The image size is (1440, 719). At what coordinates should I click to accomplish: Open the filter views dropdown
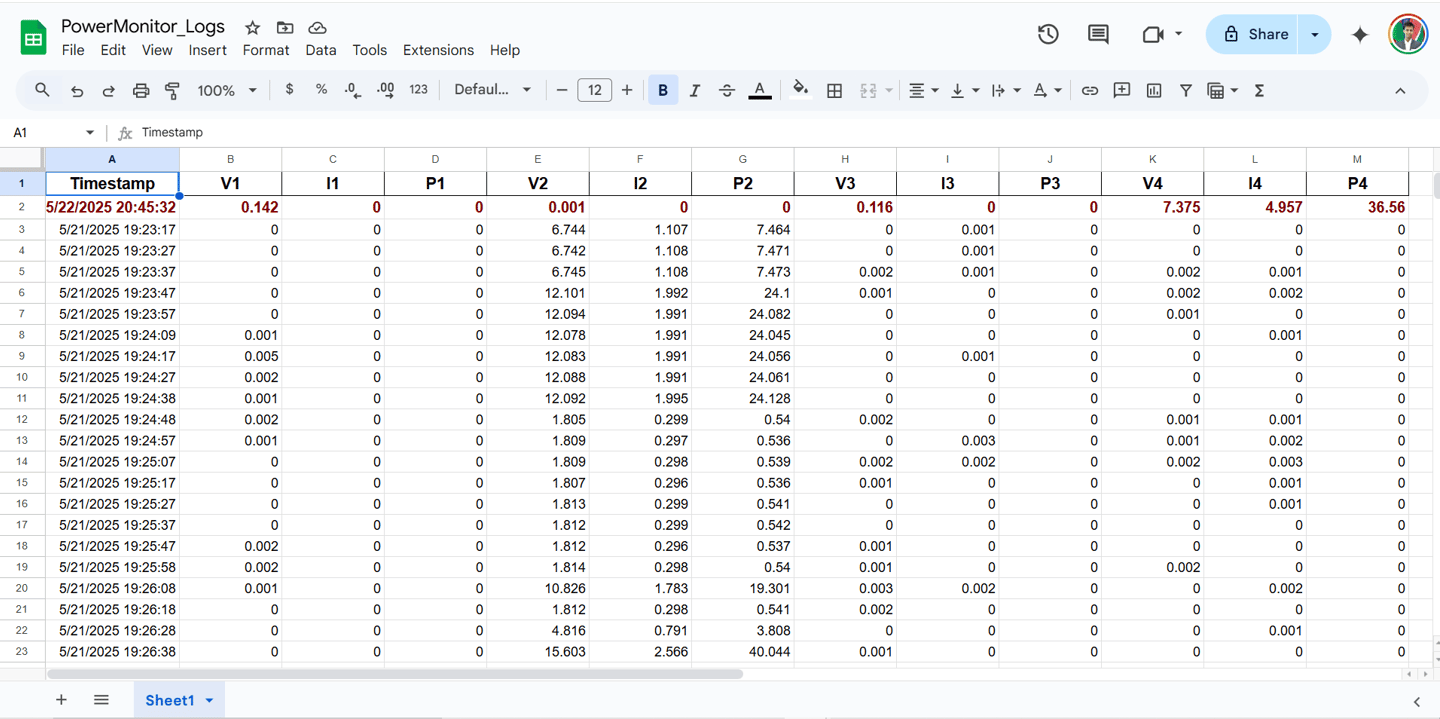tap(1222, 90)
